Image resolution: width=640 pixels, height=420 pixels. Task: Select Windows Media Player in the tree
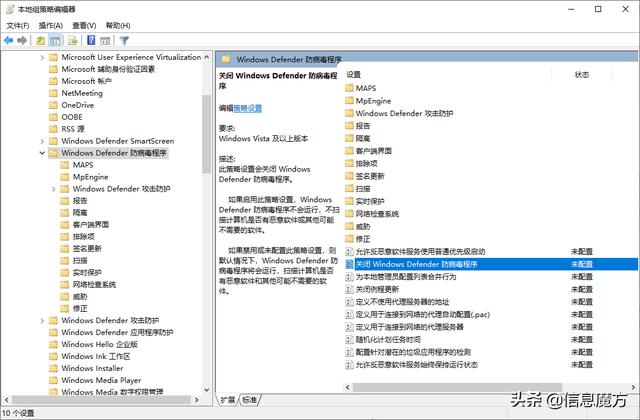pos(101,380)
